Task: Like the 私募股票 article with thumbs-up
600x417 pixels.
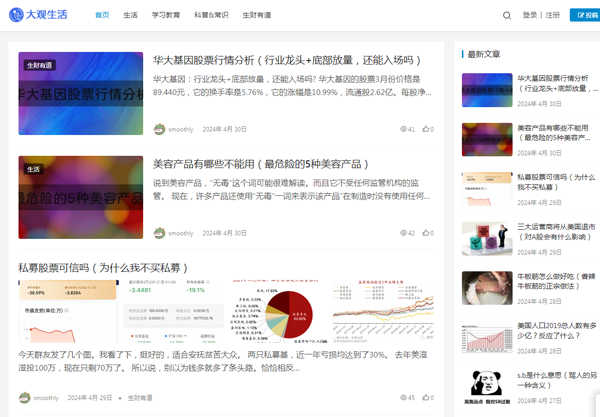Action: [428, 398]
